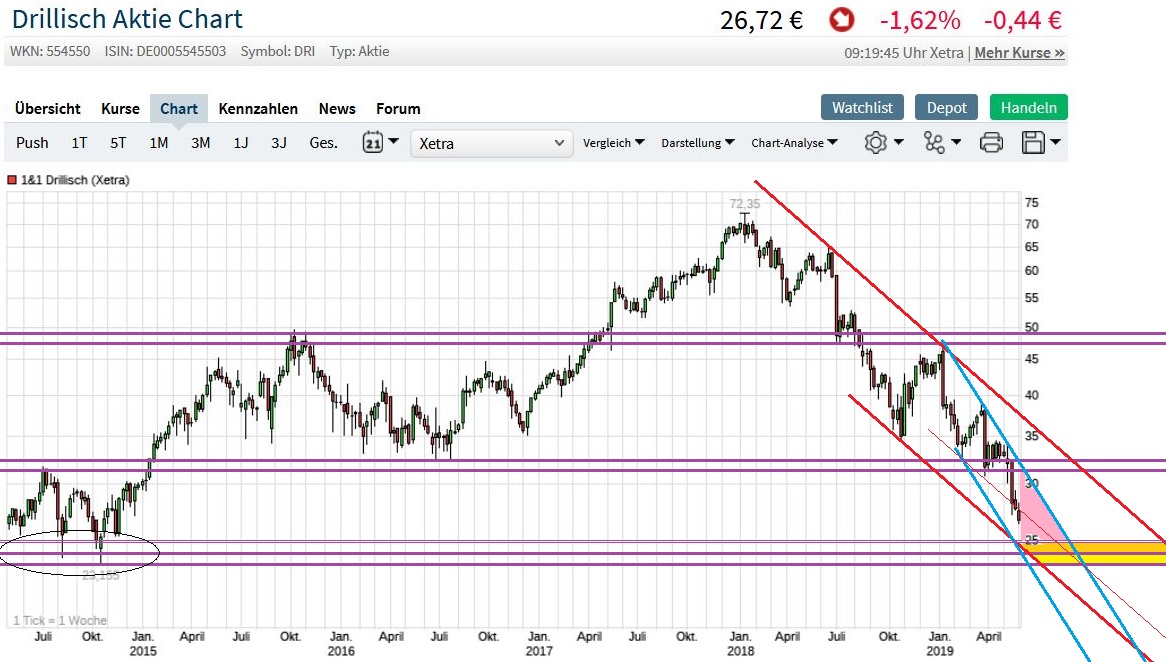This screenshot has width=1166, height=668.
Task: Select the Push timeframe option
Action: pyautogui.click(x=32, y=143)
